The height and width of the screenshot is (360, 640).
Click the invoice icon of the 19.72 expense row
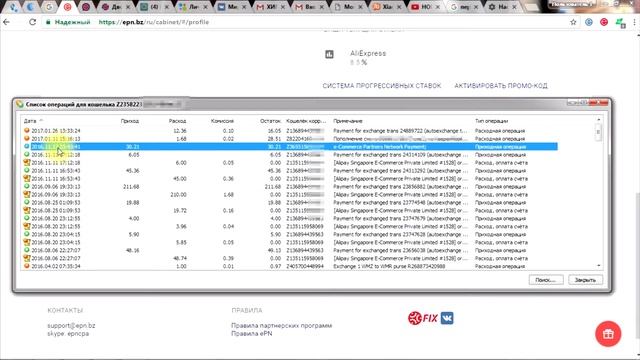(x=27, y=210)
